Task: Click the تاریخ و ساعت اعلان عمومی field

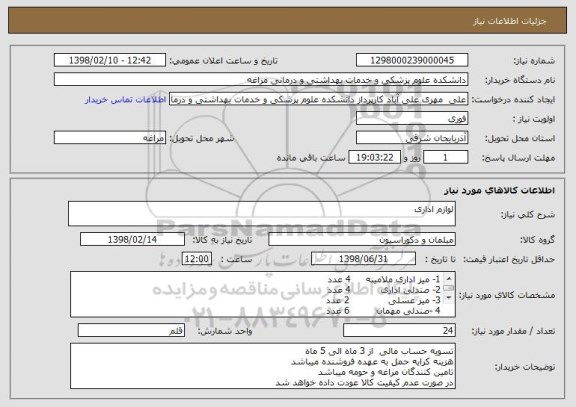Action: coord(110,60)
